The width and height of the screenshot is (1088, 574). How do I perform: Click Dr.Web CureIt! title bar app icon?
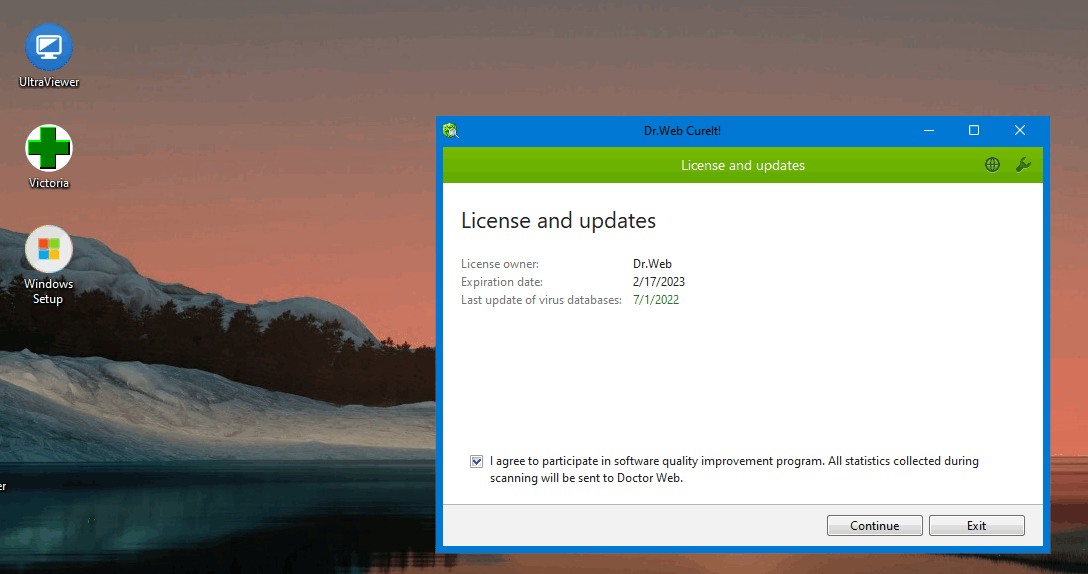(451, 130)
